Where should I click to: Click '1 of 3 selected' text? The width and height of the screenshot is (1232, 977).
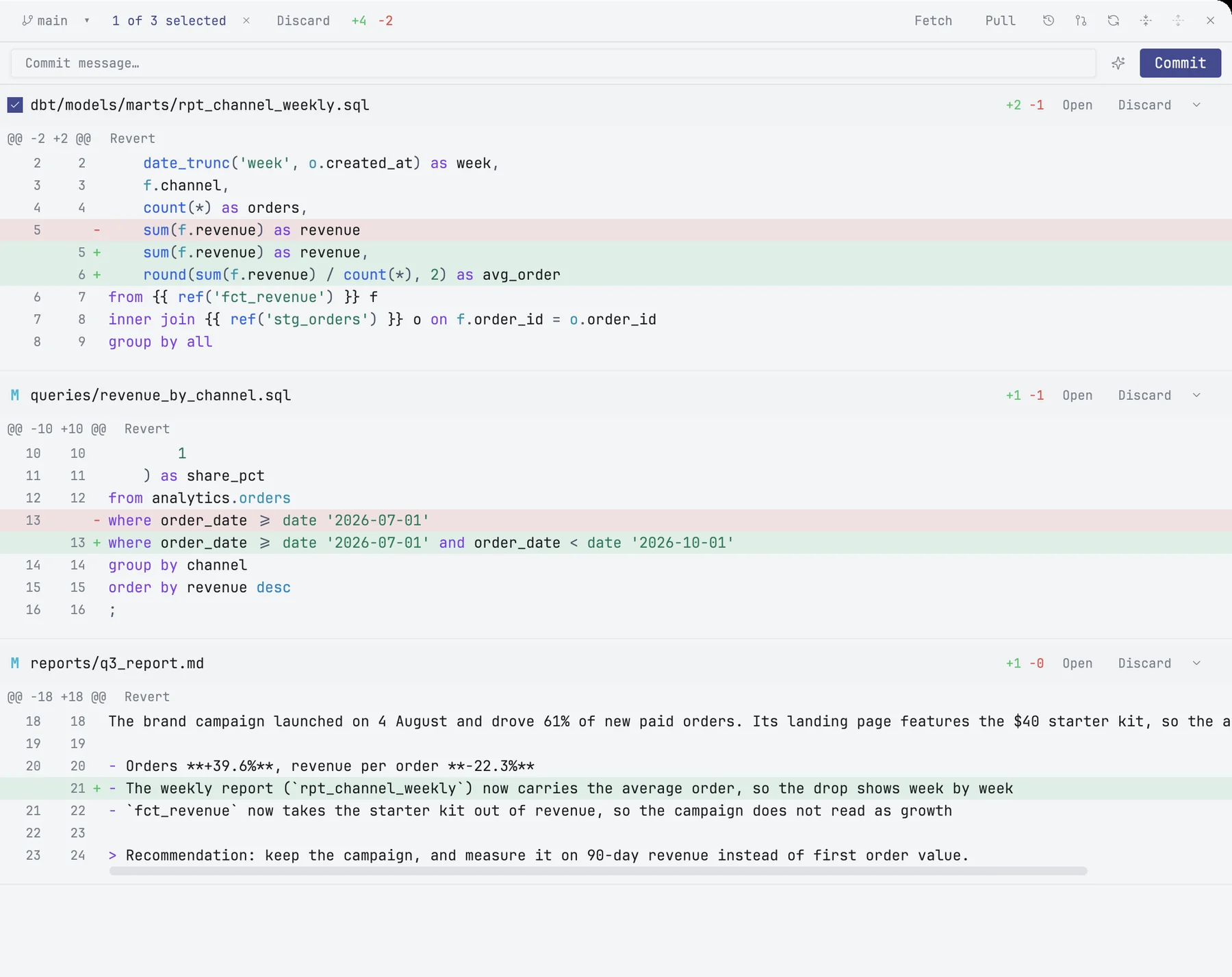click(169, 21)
